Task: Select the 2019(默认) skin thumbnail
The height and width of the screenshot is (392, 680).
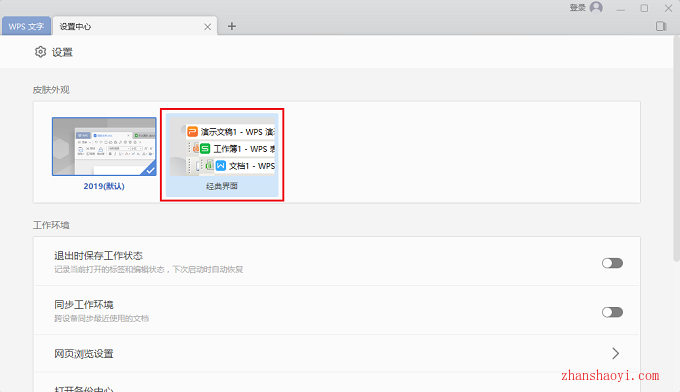Action: (104, 147)
